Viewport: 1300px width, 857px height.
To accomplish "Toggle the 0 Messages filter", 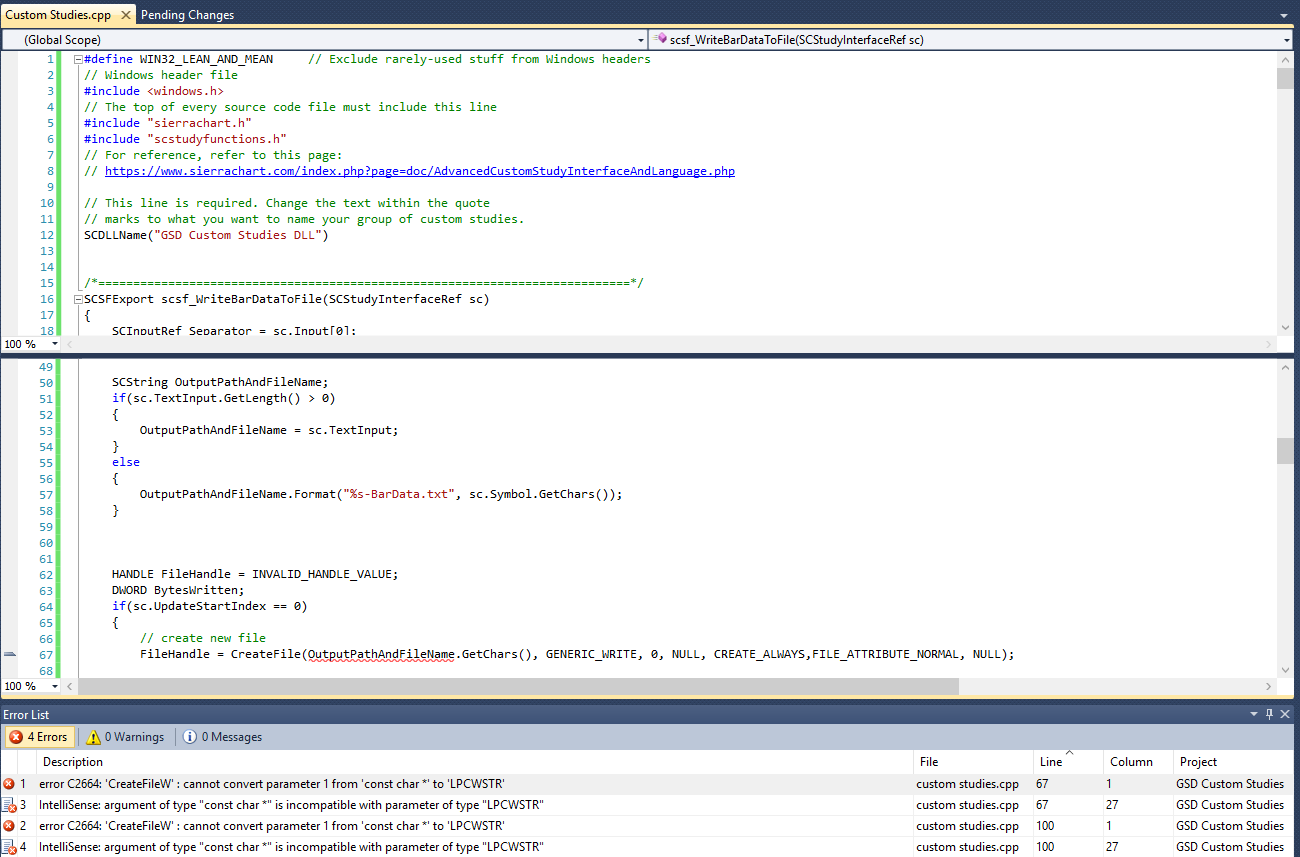I will coord(223,737).
